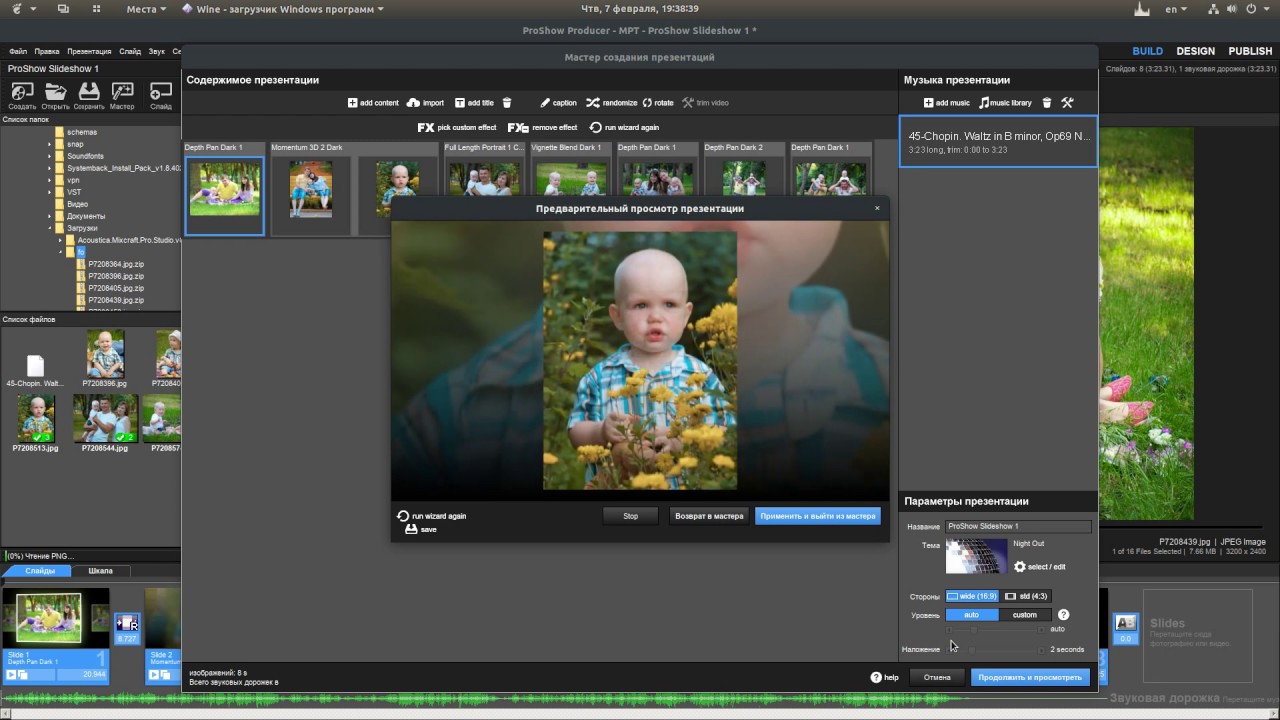Close the preview dialog
Screen dimensions: 1280x720
(877, 209)
